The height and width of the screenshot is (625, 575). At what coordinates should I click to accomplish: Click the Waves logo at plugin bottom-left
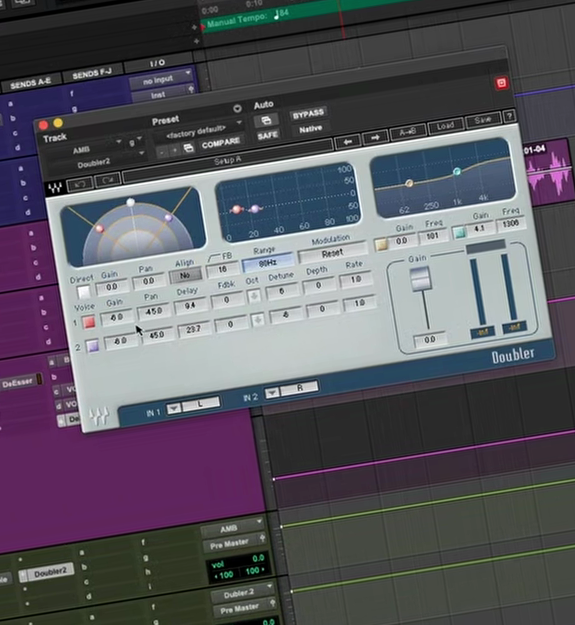pos(99,416)
